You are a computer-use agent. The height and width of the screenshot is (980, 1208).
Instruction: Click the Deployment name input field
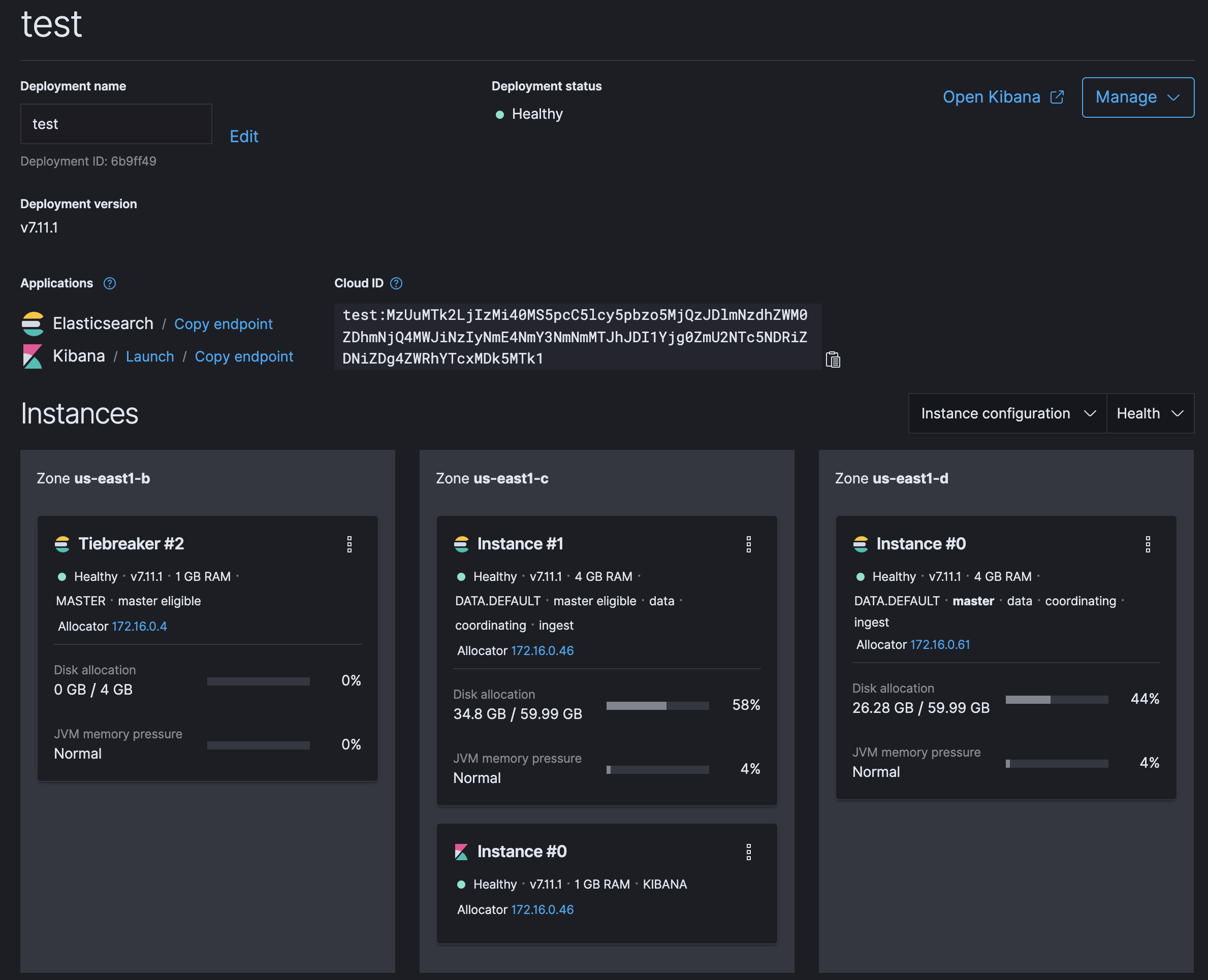[116, 123]
